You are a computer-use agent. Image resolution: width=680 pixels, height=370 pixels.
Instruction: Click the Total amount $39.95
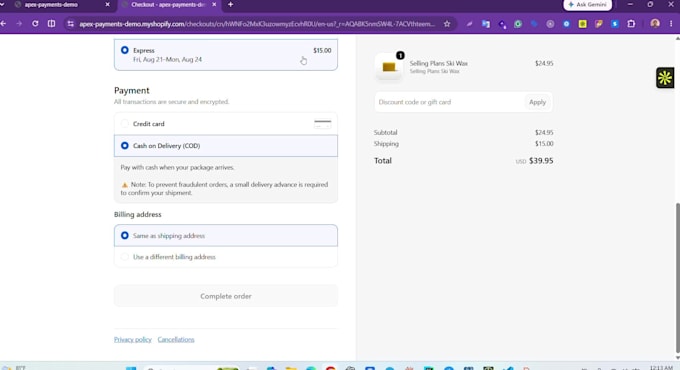coord(541,160)
